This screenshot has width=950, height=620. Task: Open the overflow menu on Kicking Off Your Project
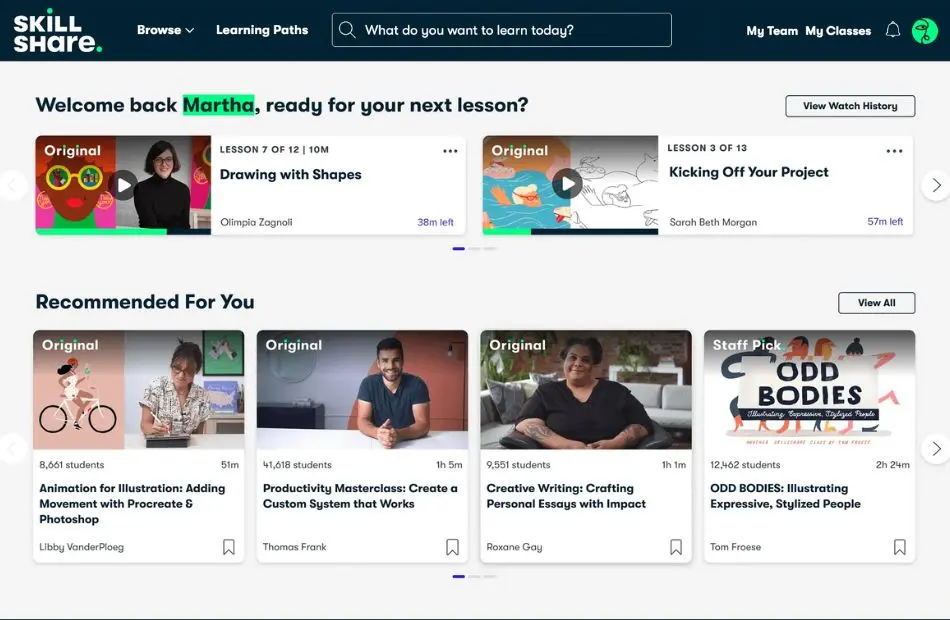[x=893, y=151]
